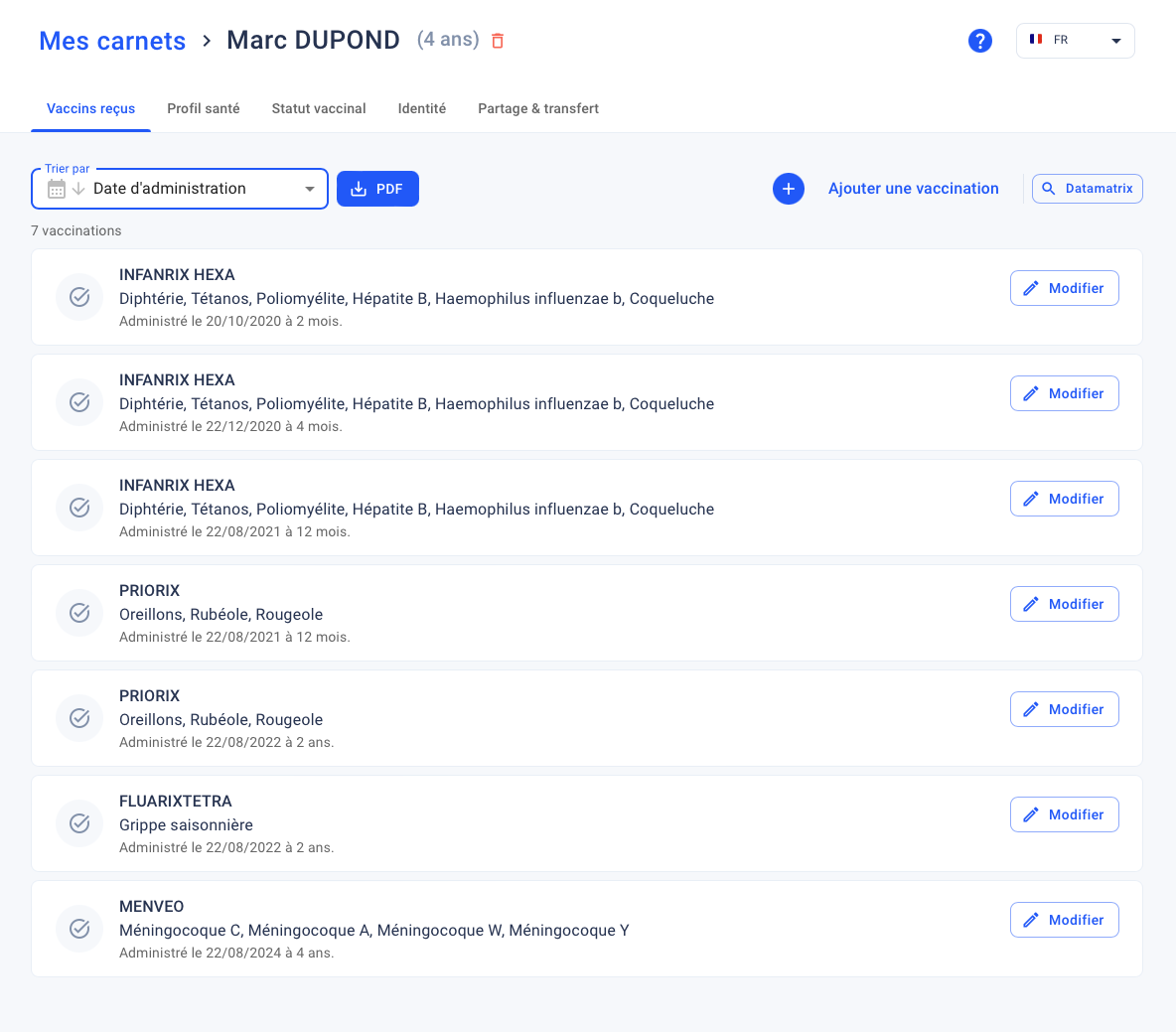Screen dimensions: 1176x1032
Task: Modify the MENVEO vaccination
Action: tap(1064, 920)
